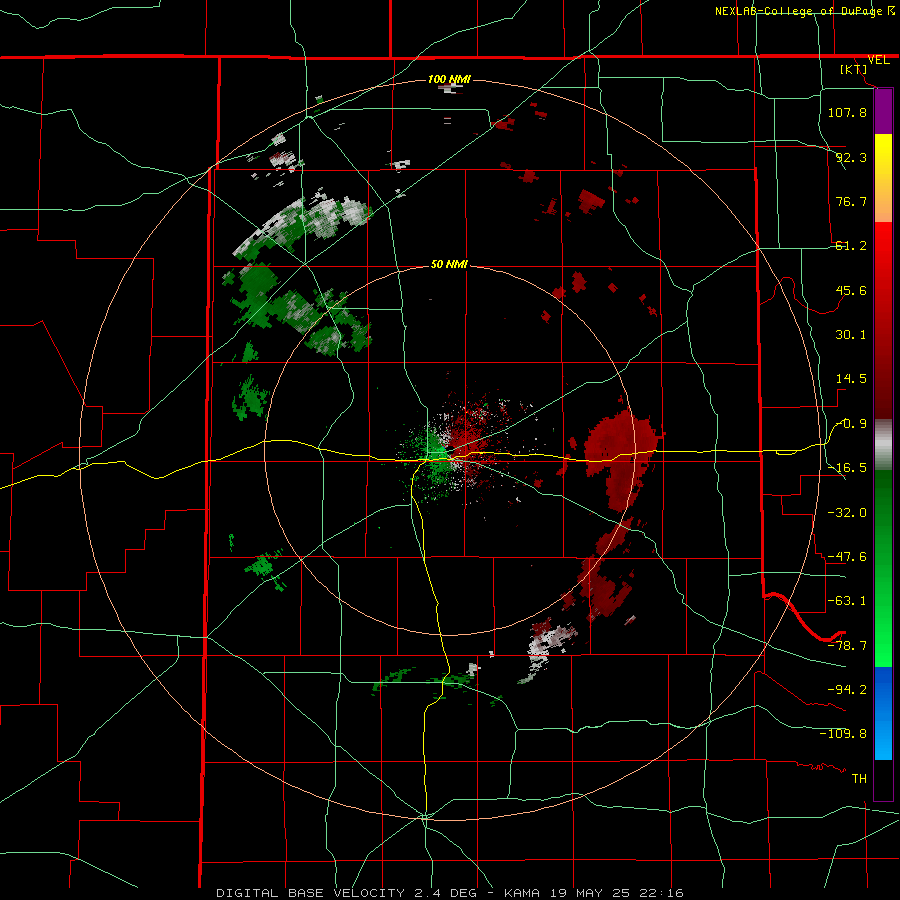Viewport: 900px width, 900px height.
Task: Click the [KT] units label
Action: (854, 69)
